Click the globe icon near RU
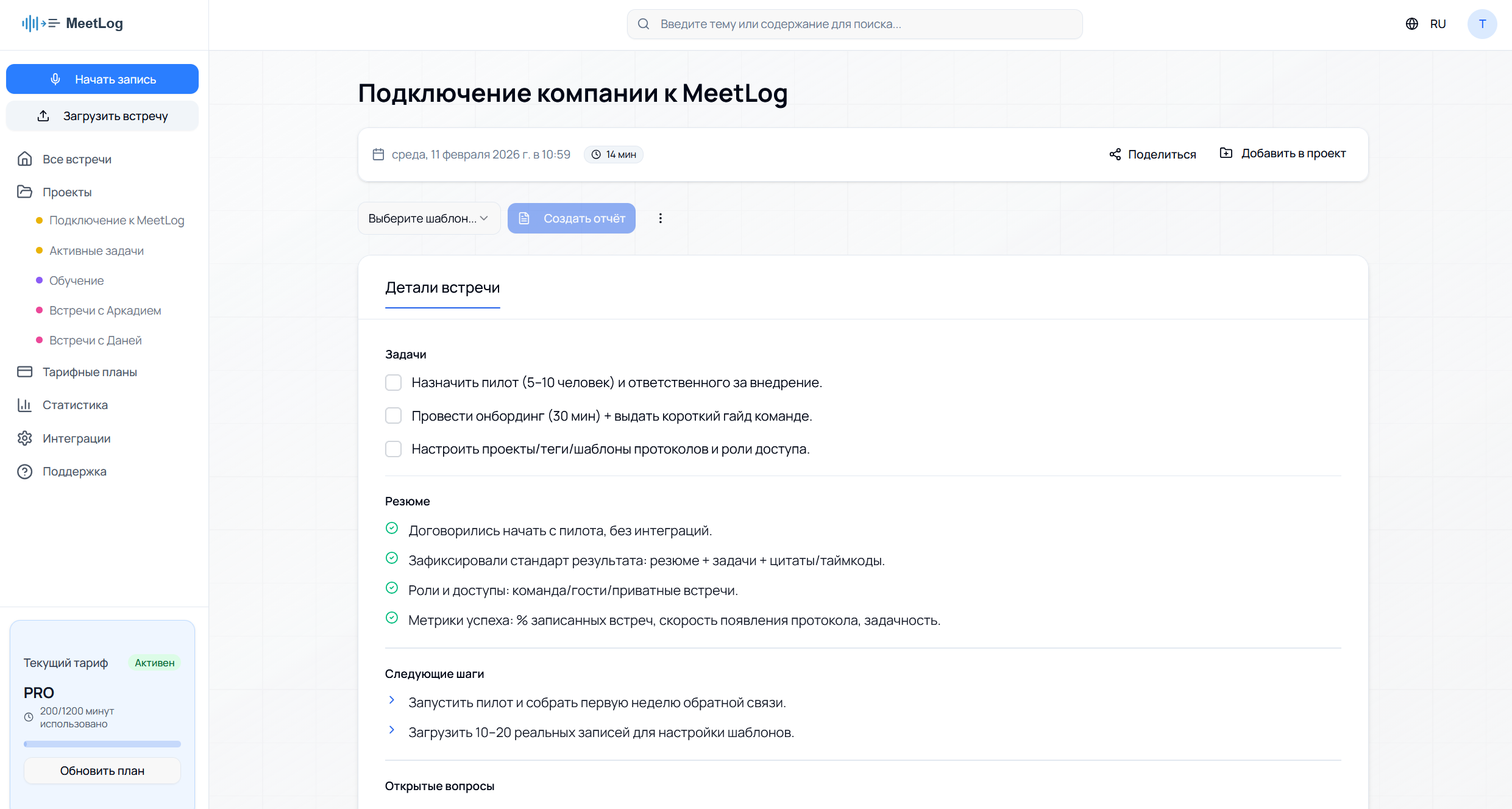Viewport: 1512px width, 809px height. (x=1411, y=24)
